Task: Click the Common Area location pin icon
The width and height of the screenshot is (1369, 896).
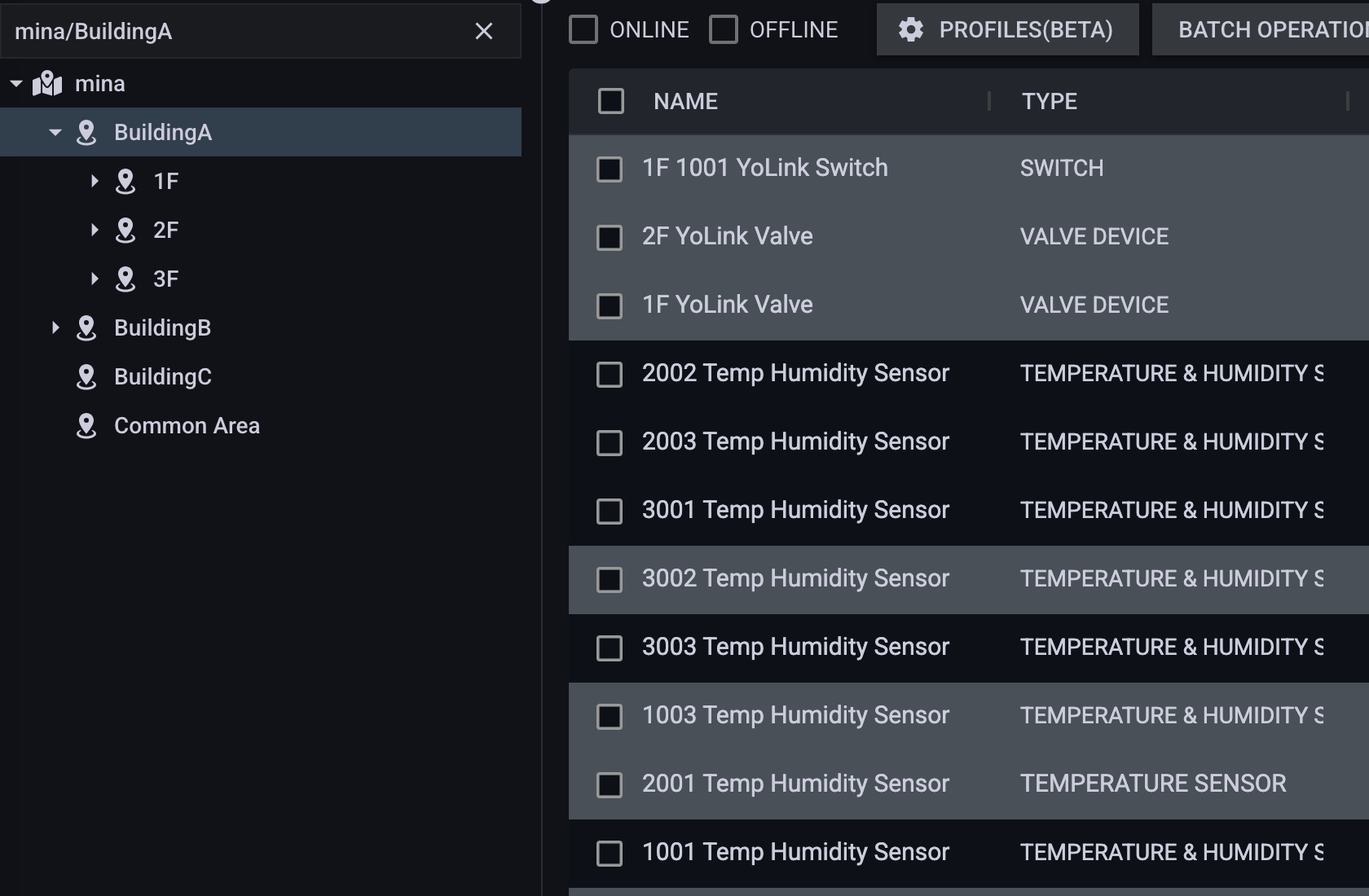Action: click(86, 425)
